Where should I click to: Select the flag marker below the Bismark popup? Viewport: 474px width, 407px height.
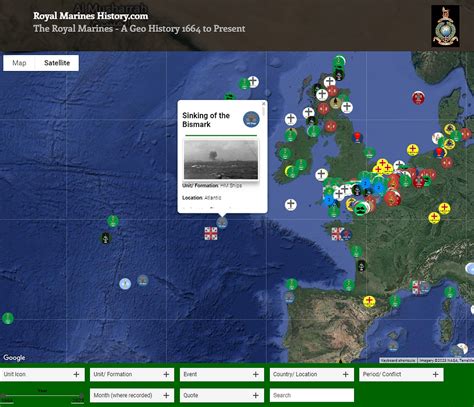(211, 233)
